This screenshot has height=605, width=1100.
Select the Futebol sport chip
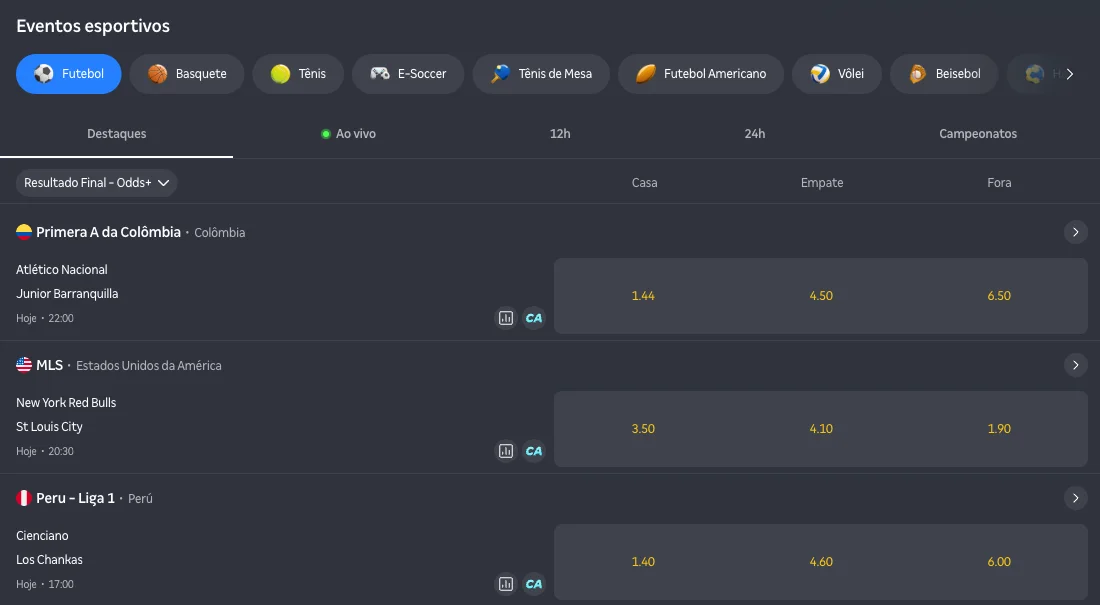pos(69,74)
